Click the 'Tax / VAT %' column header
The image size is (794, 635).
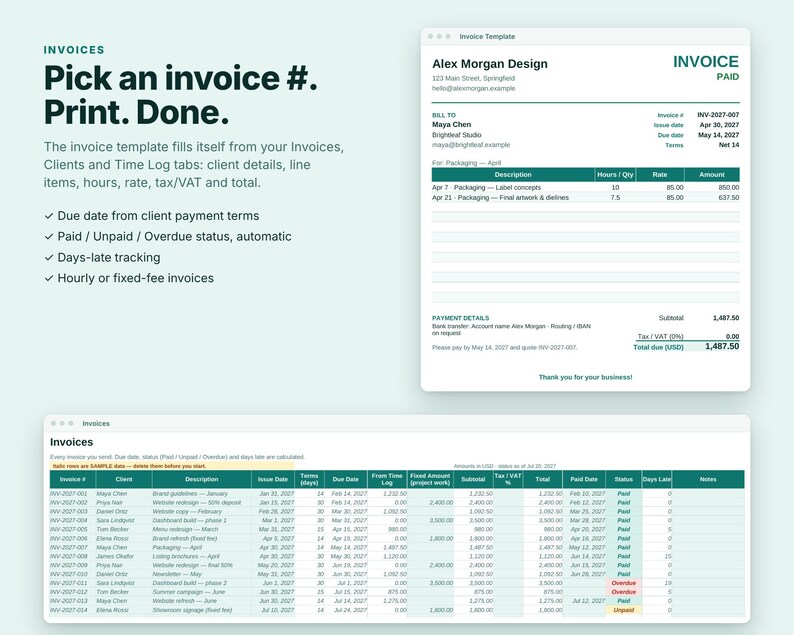[508, 479]
